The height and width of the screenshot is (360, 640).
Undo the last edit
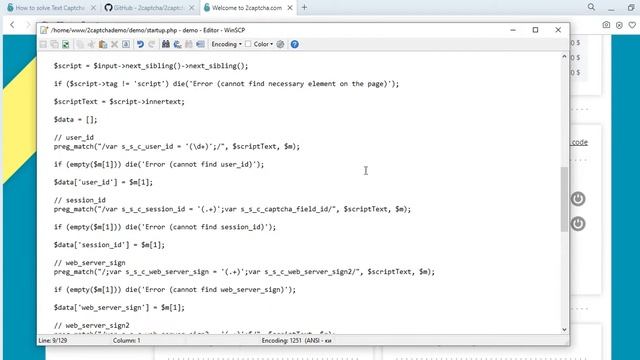[x=140, y=44]
